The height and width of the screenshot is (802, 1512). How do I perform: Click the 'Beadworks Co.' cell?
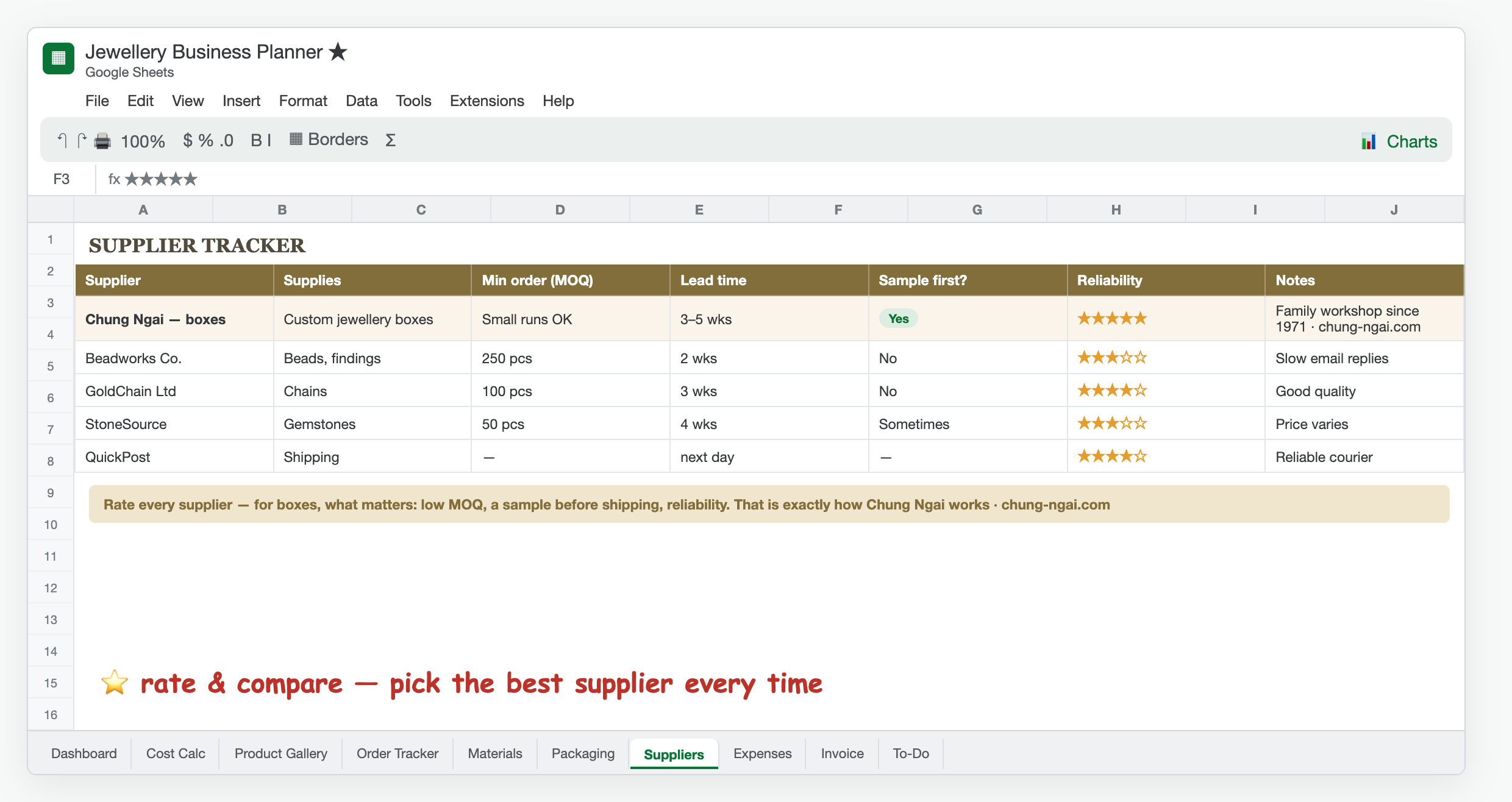pos(174,358)
